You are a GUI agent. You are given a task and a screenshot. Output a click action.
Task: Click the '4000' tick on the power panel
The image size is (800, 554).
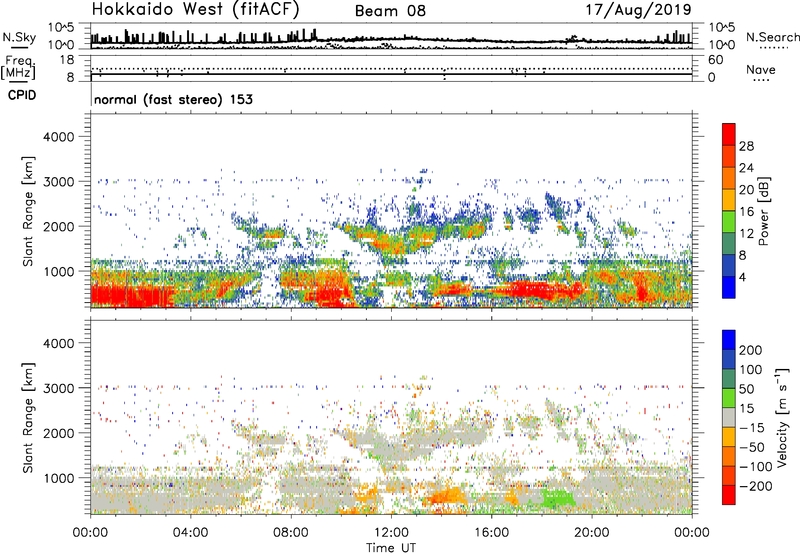(59, 137)
